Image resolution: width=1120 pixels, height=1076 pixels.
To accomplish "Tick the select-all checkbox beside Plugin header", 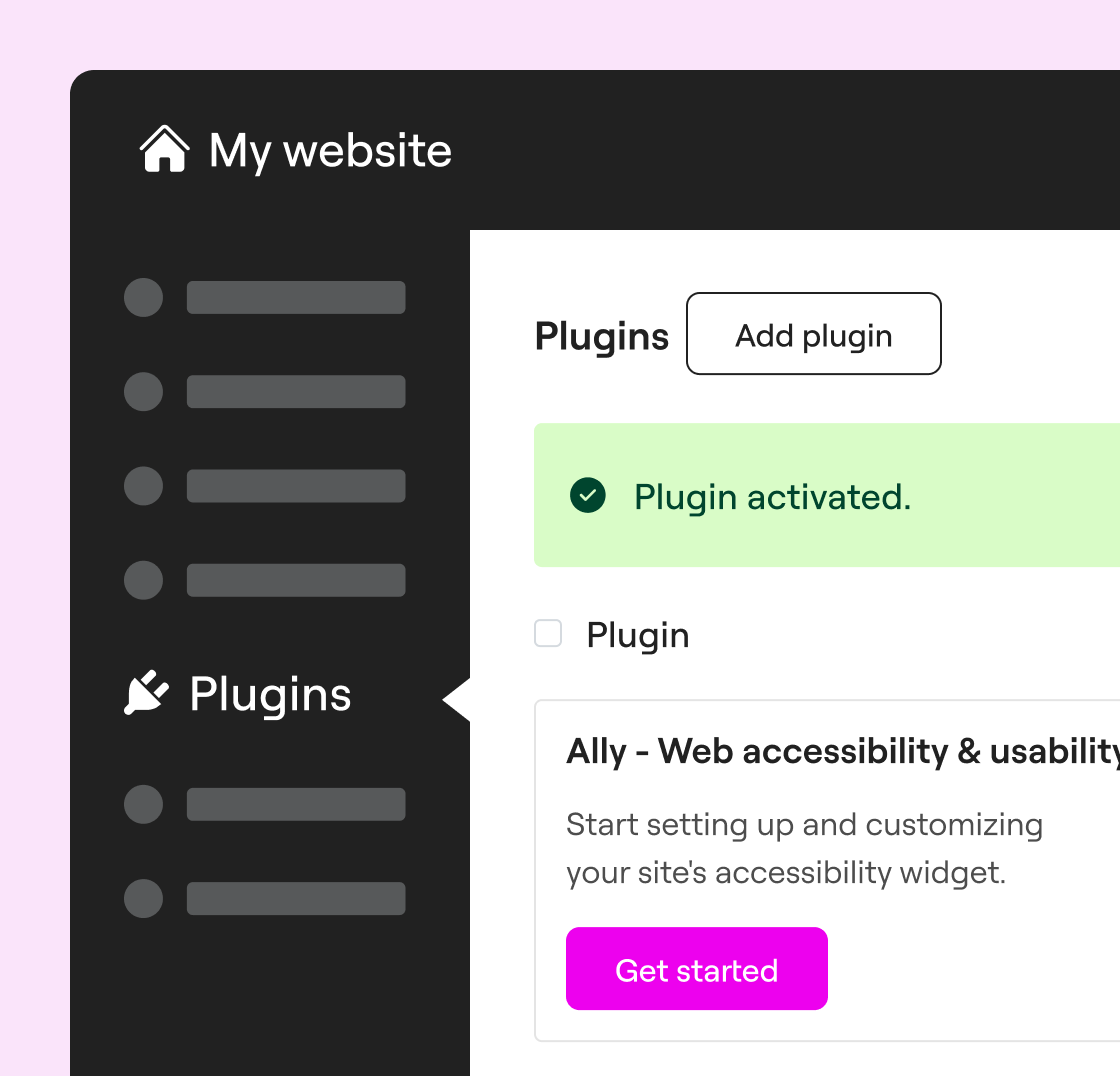I will point(548,634).
